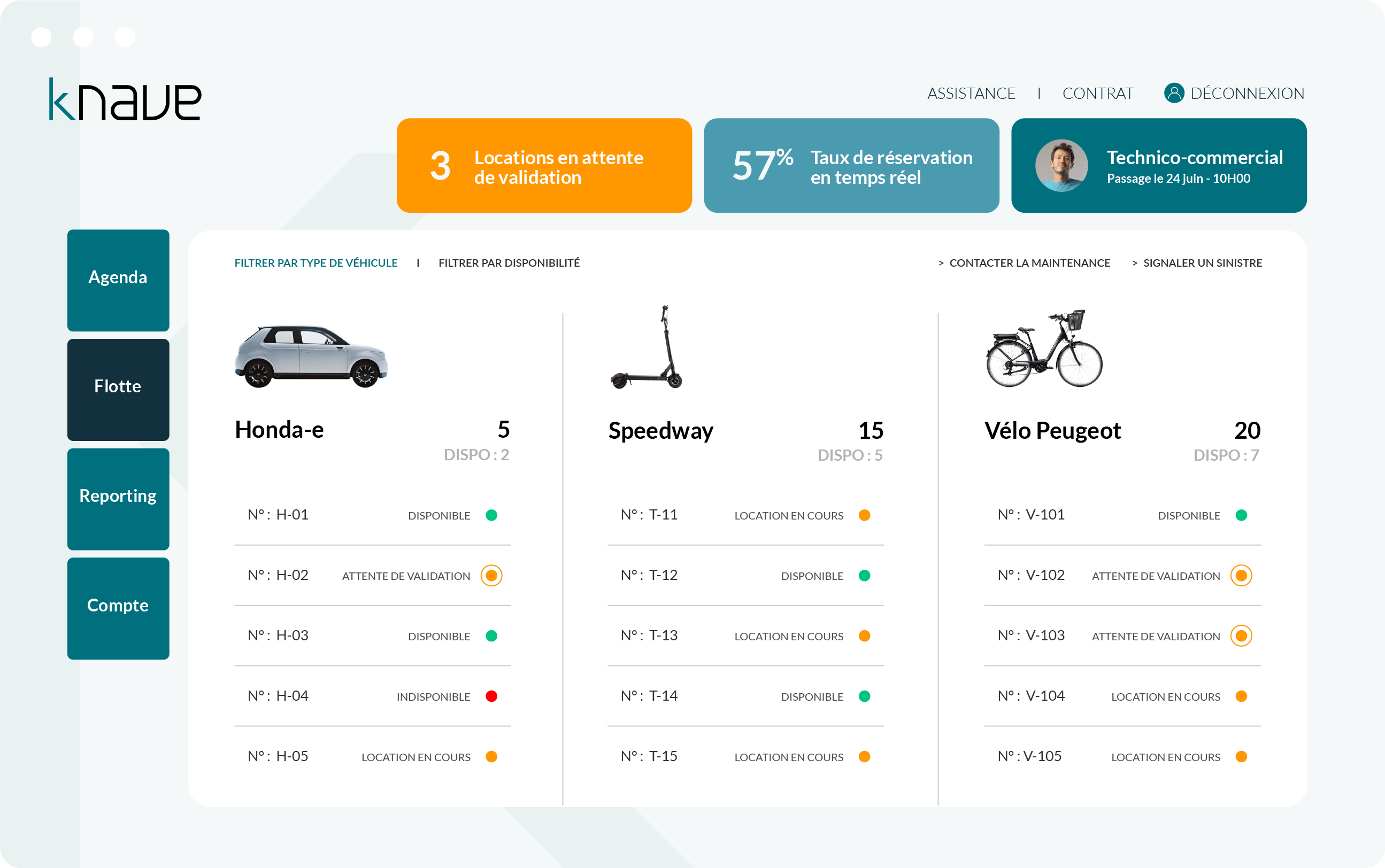This screenshot has height=868, width=1385.
Task: Click the DISPO : 5 count
Action: (x=850, y=455)
